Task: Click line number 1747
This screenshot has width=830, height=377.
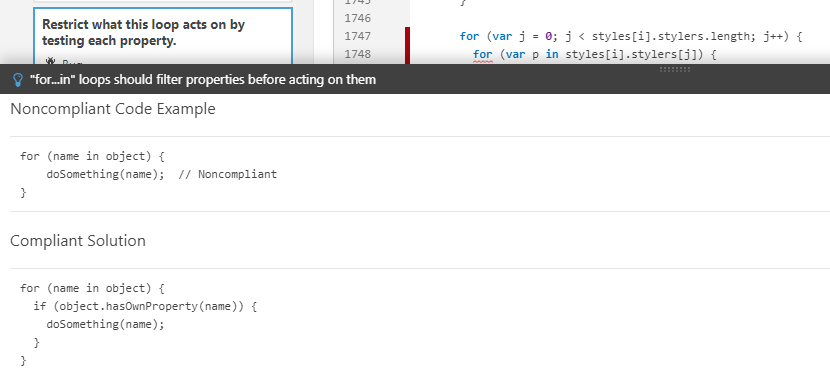Action: click(357, 36)
